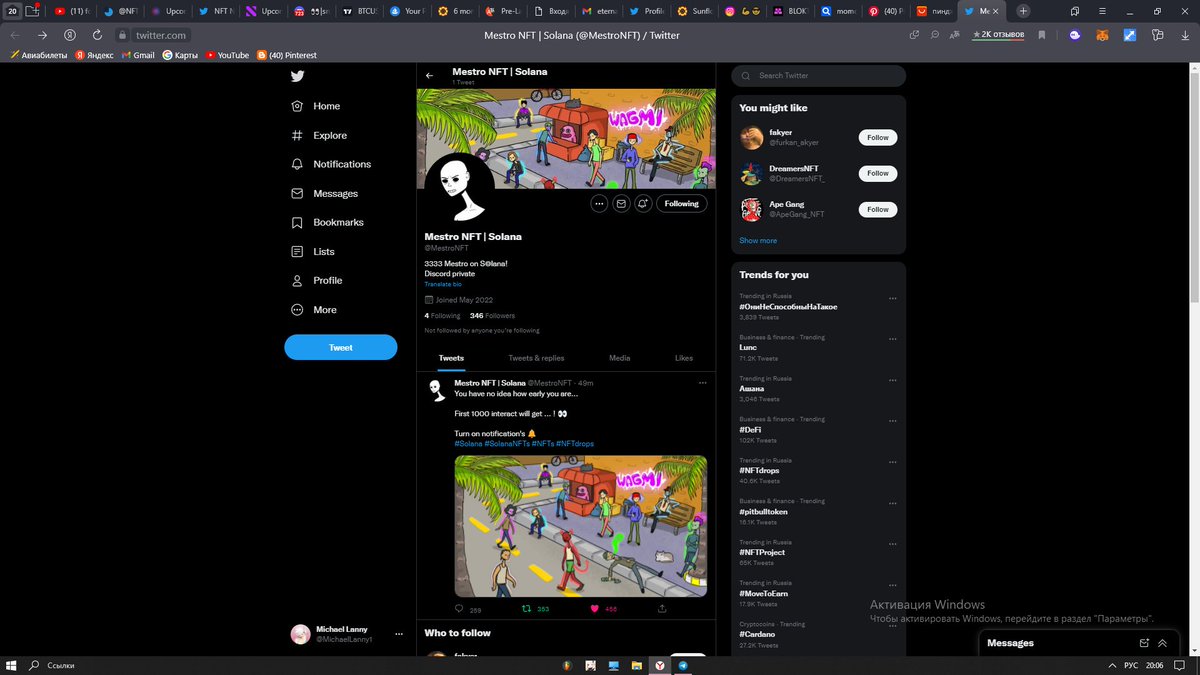Compose new message in Messages drawer
Screen dimensions: 1200x675
coord(1144,643)
